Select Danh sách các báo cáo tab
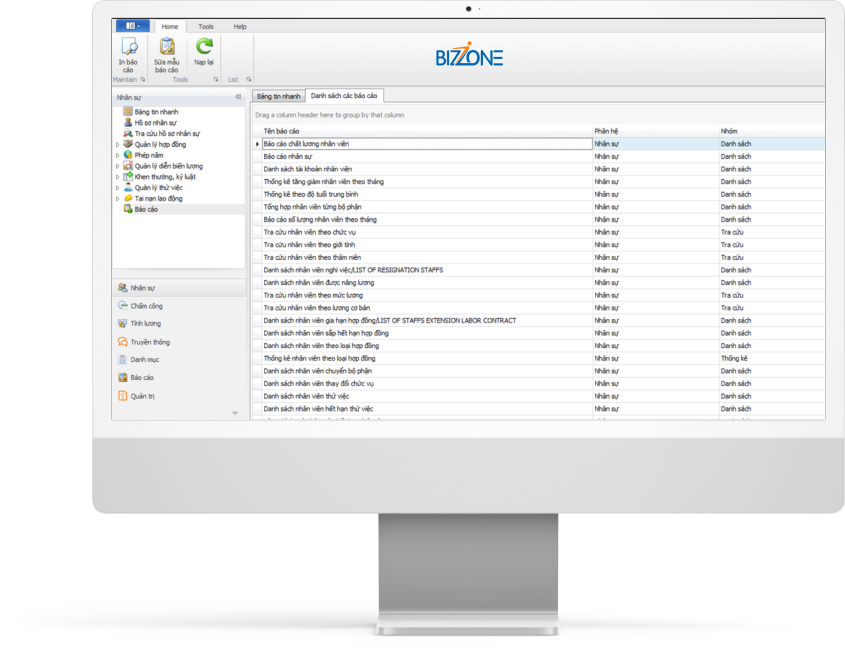Viewport: 845px width, 653px height. coord(344,95)
